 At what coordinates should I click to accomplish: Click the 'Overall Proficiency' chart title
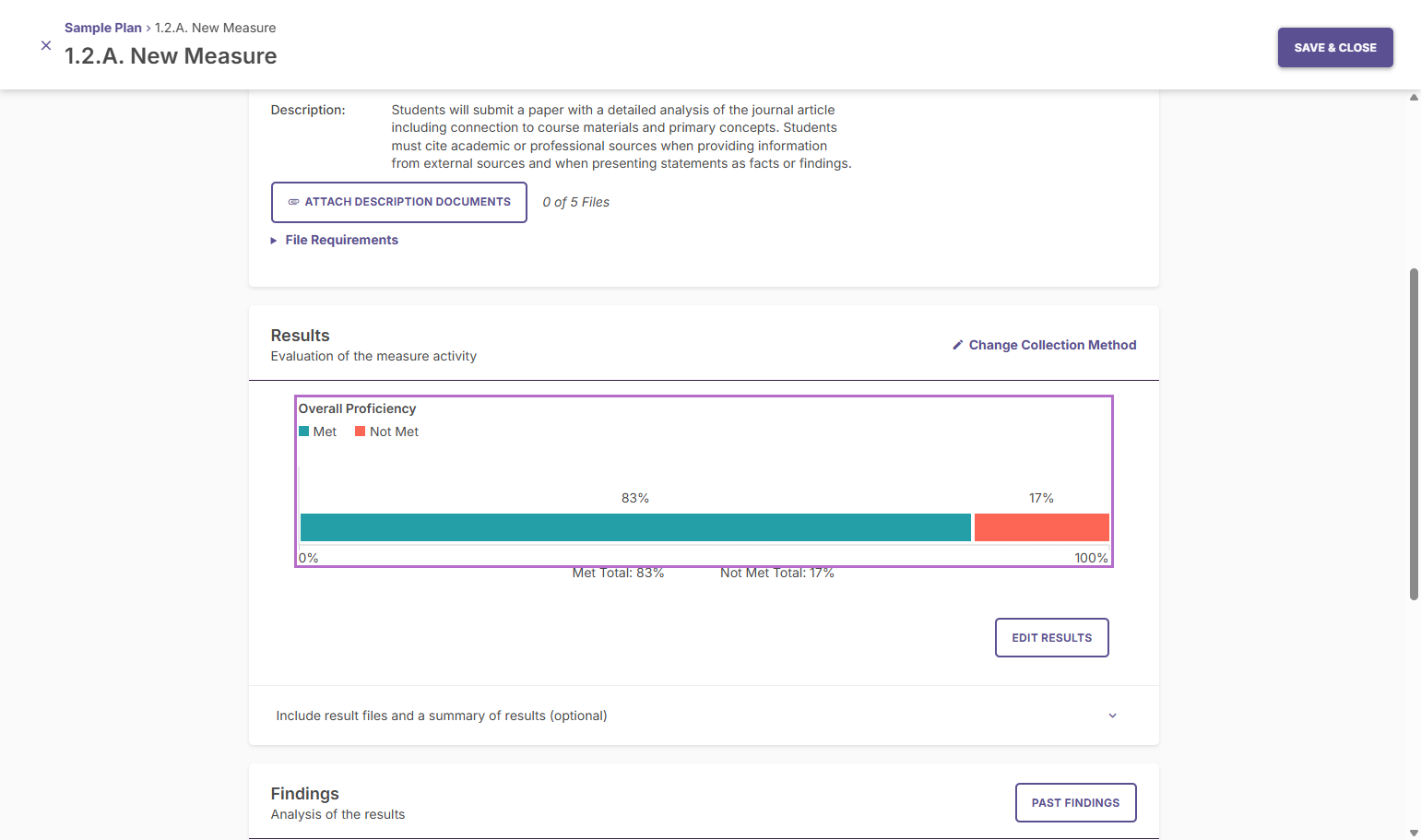358,408
